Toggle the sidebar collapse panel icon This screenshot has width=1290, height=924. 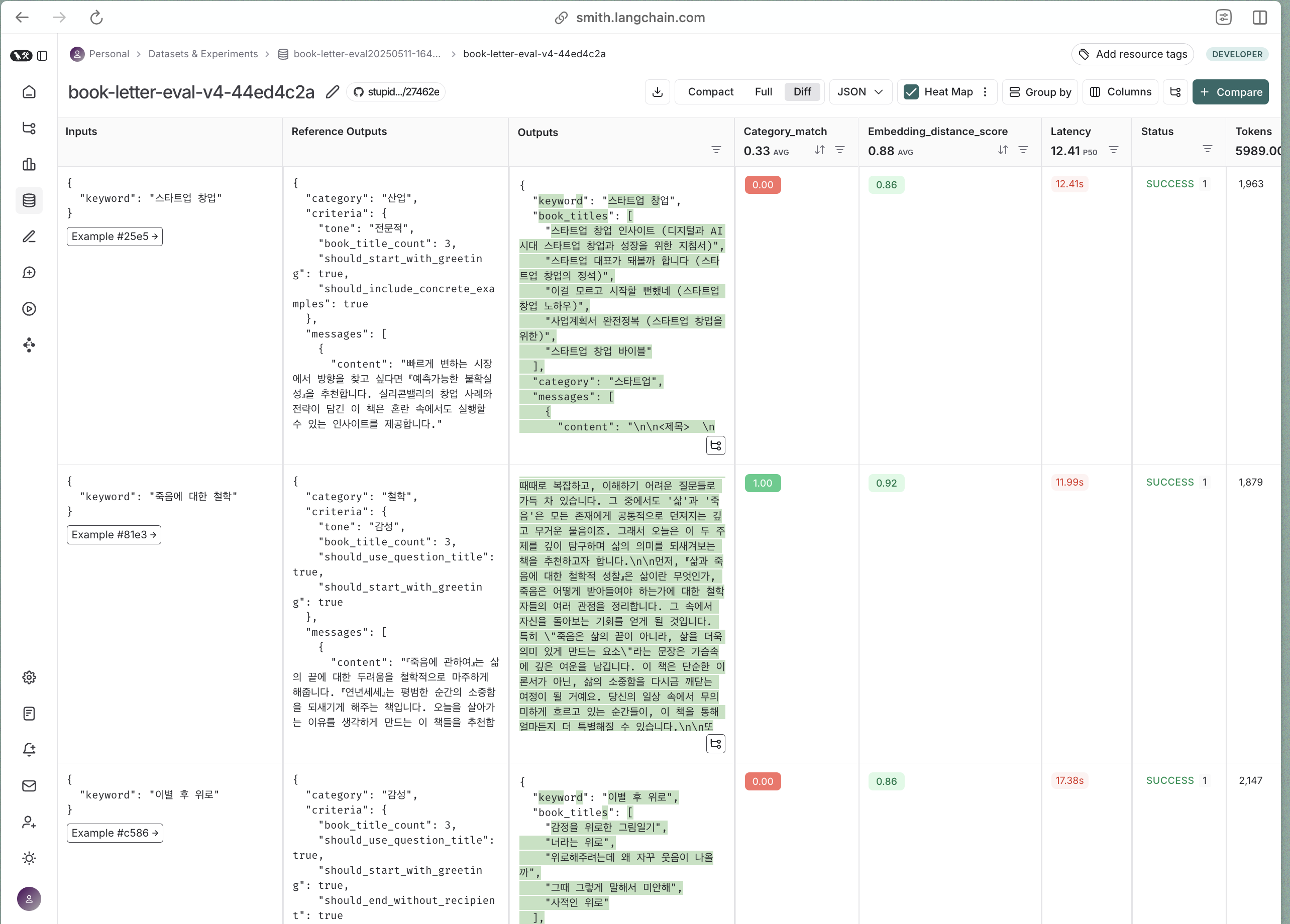pos(42,56)
